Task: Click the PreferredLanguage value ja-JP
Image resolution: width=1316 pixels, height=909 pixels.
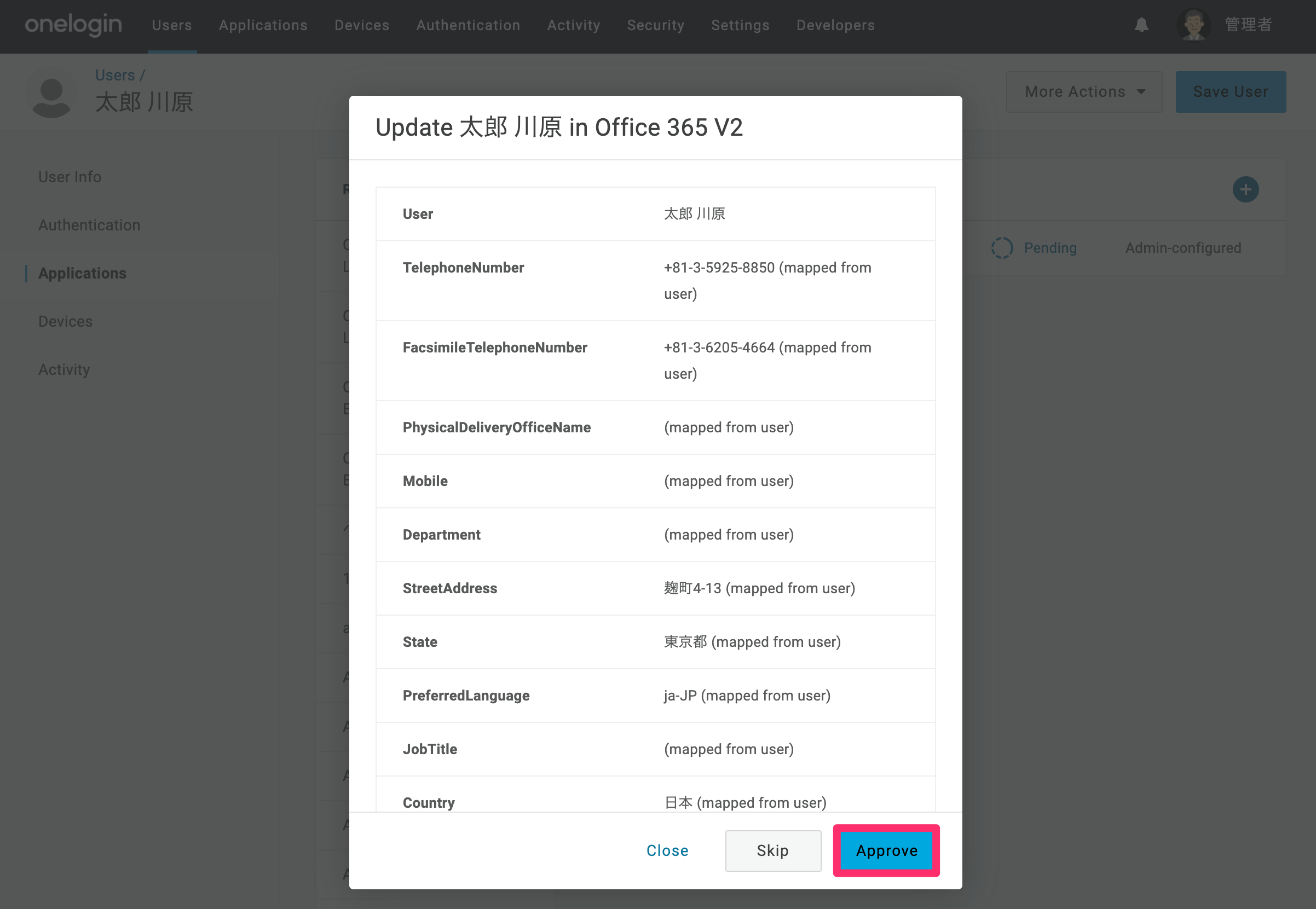Action: (680, 696)
